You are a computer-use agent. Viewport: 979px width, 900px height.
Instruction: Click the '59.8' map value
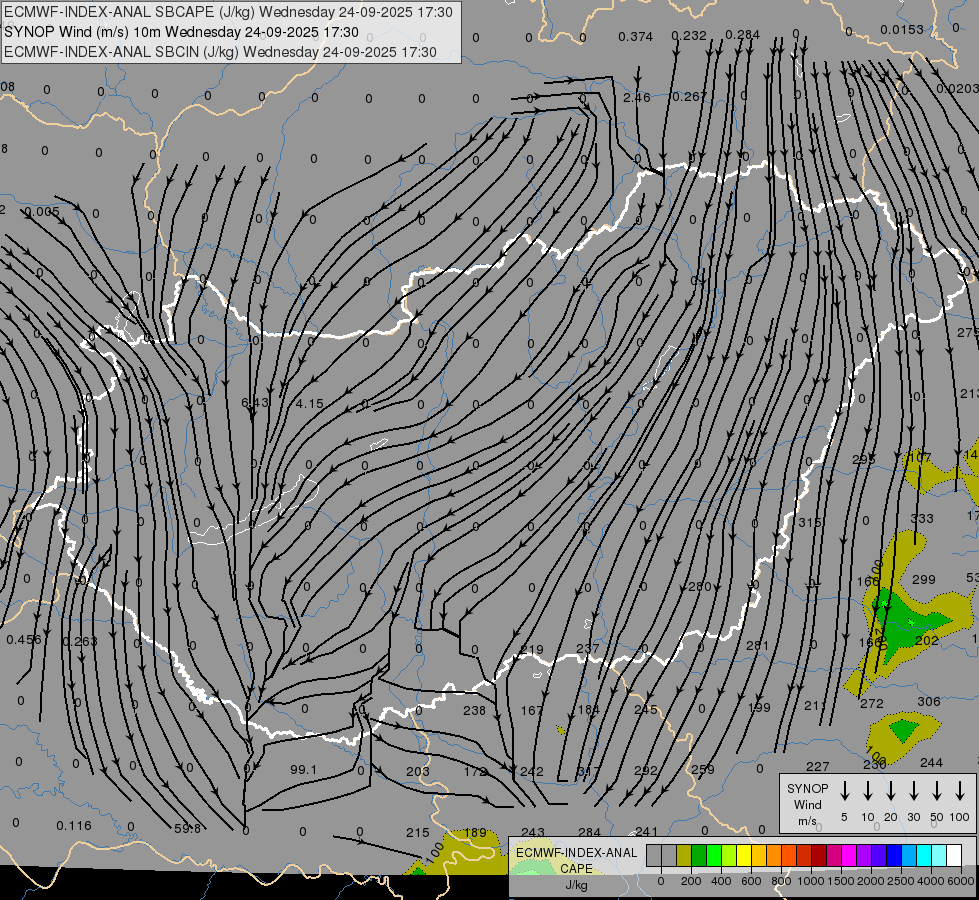pos(187,828)
